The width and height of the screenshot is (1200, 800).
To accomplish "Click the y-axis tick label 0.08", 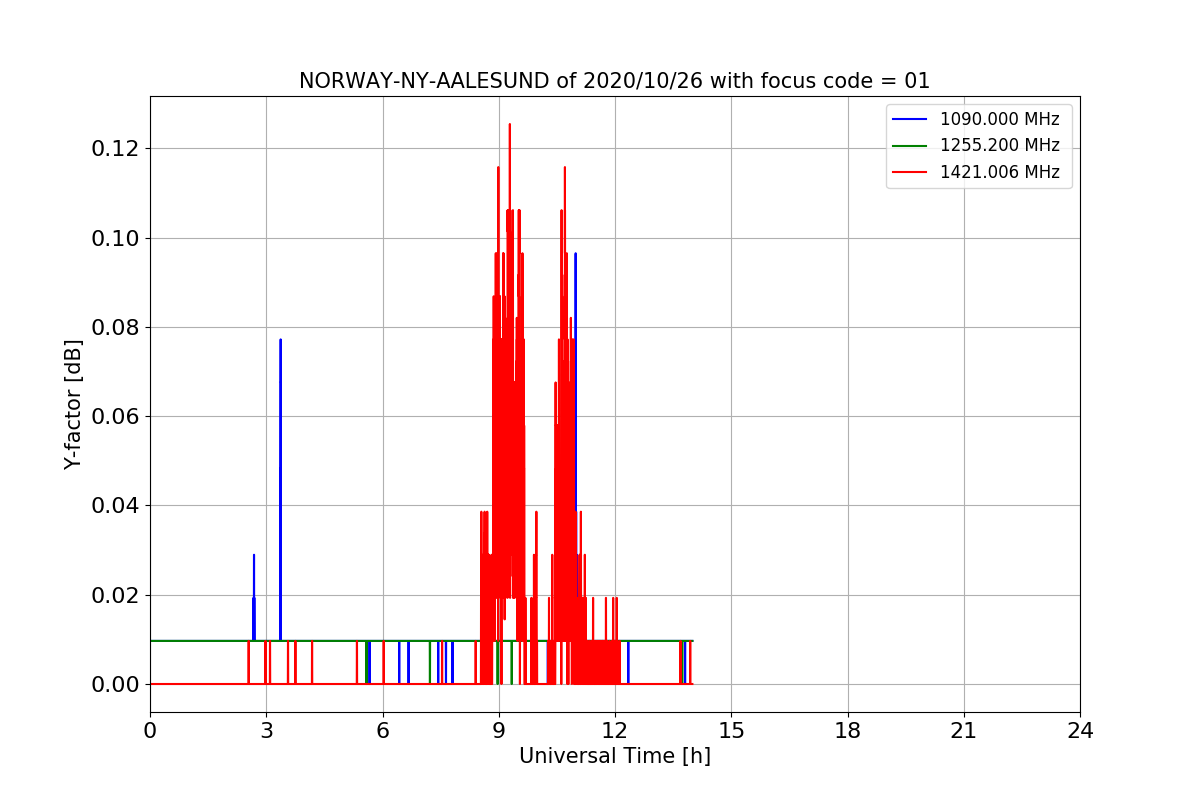I will click(114, 328).
